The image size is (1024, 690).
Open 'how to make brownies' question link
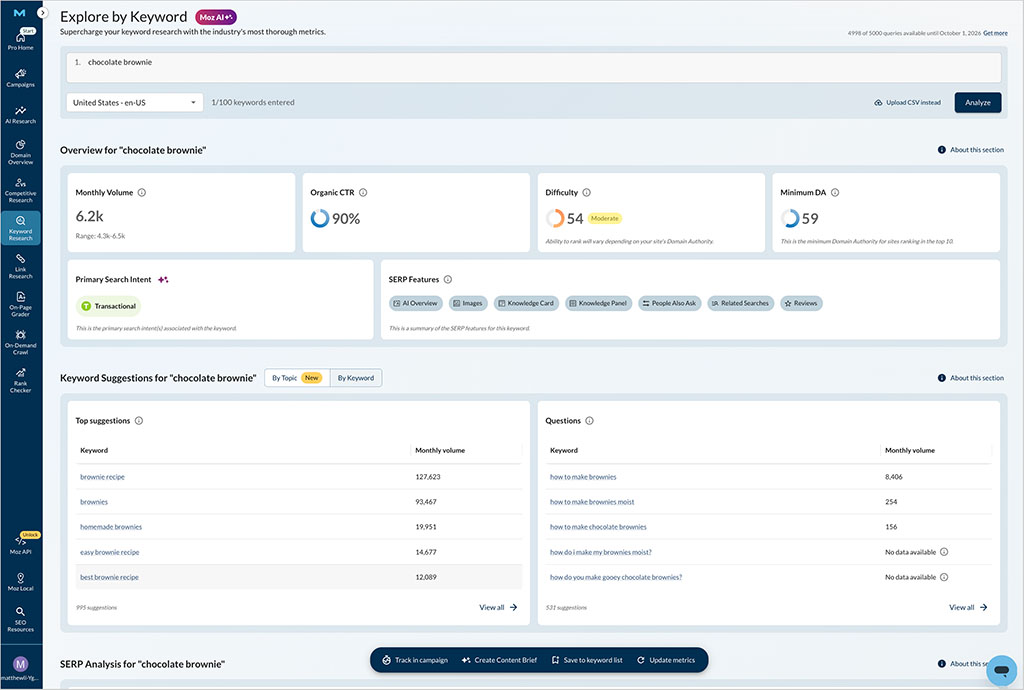pos(583,477)
